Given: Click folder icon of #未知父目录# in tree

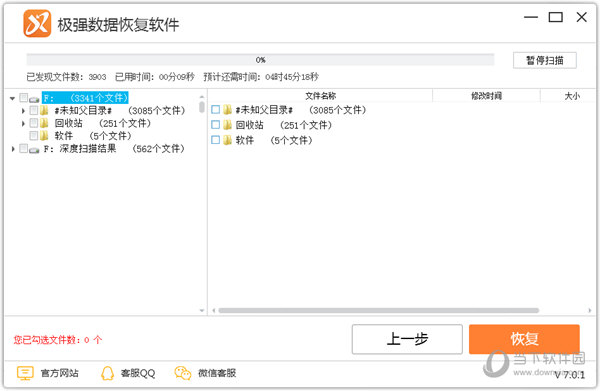Looking at the screenshot, I should tap(44, 111).
